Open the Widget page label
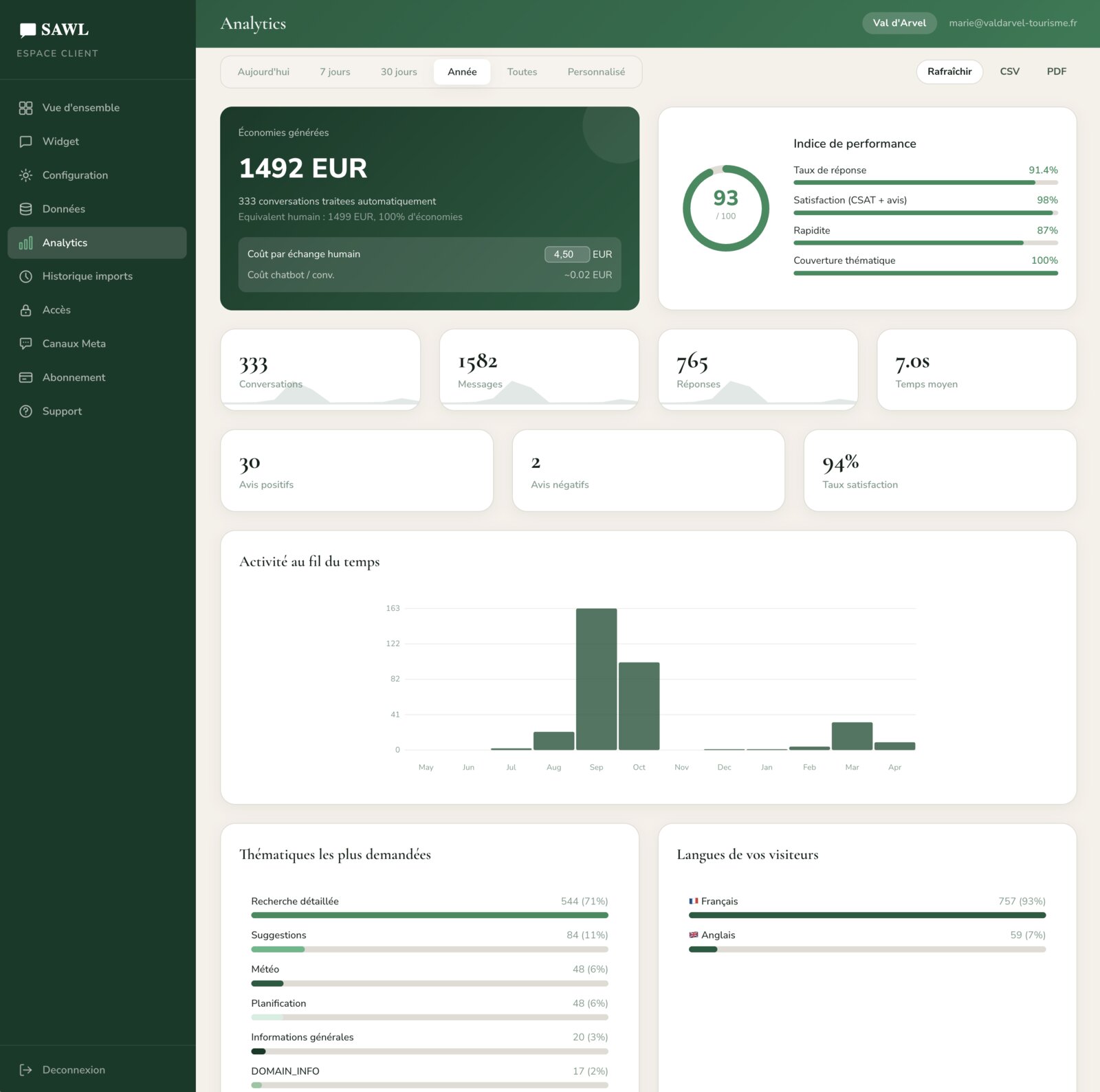 pyautogui.click(x=60, y=142)
